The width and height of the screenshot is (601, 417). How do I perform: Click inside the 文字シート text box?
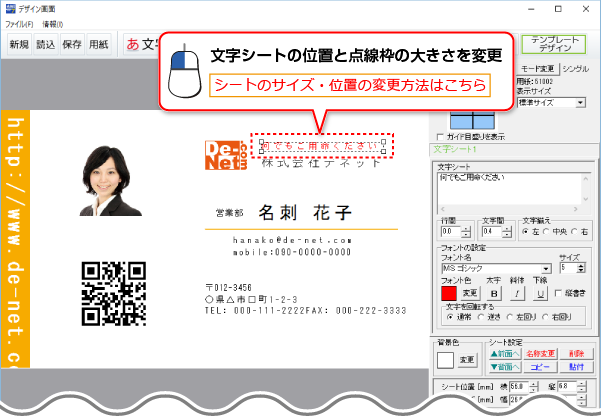point(510,189)
